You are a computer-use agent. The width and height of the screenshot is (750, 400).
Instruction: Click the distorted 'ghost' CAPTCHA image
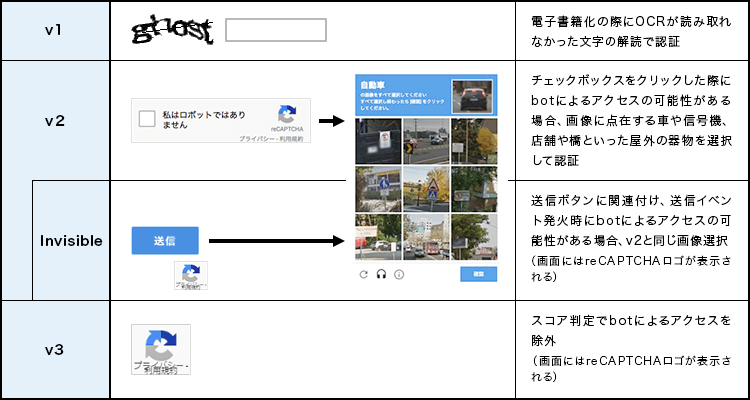click(x=172, y=31)
